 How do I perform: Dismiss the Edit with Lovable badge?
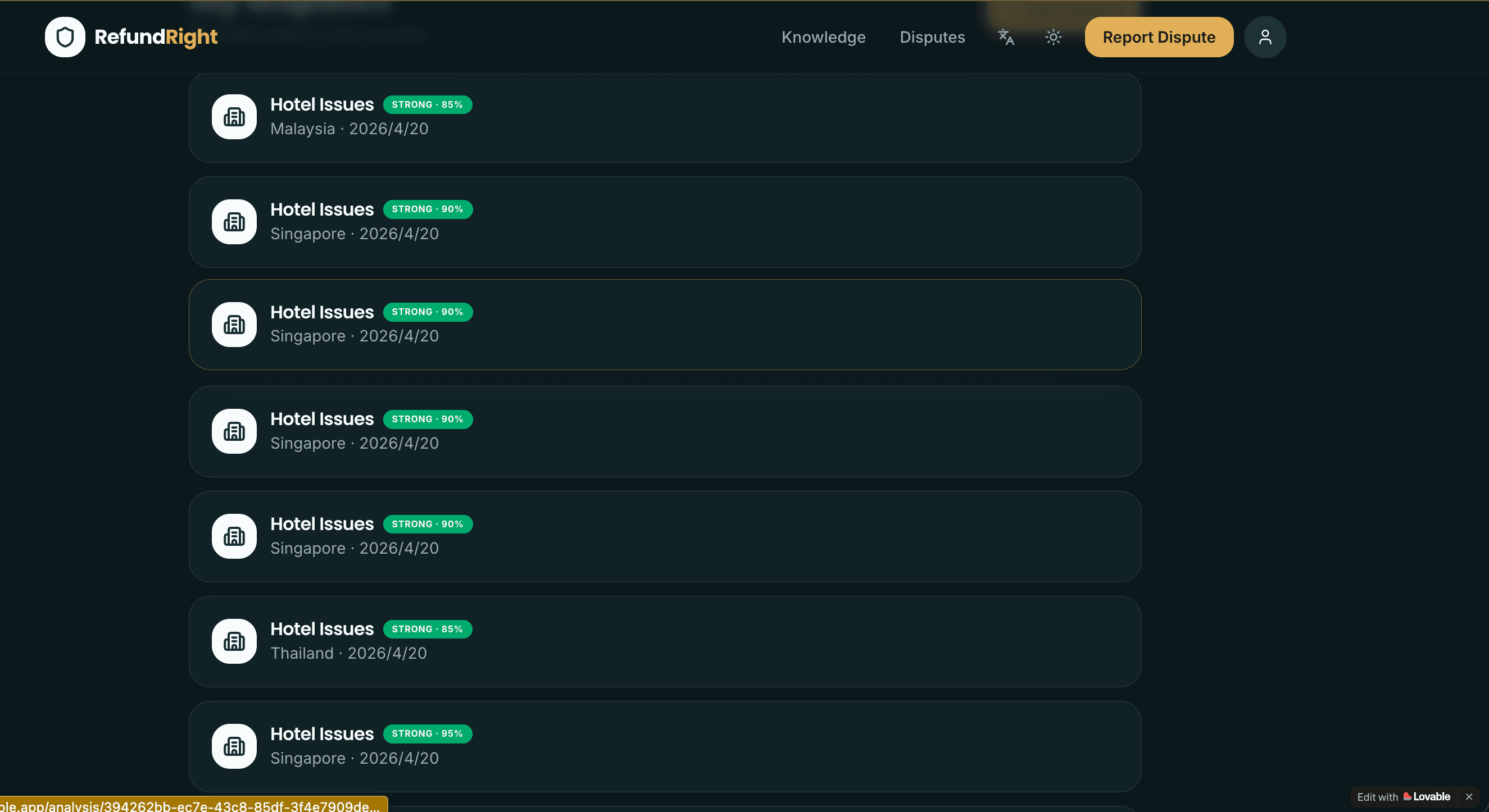click(x=1469, y=796)
